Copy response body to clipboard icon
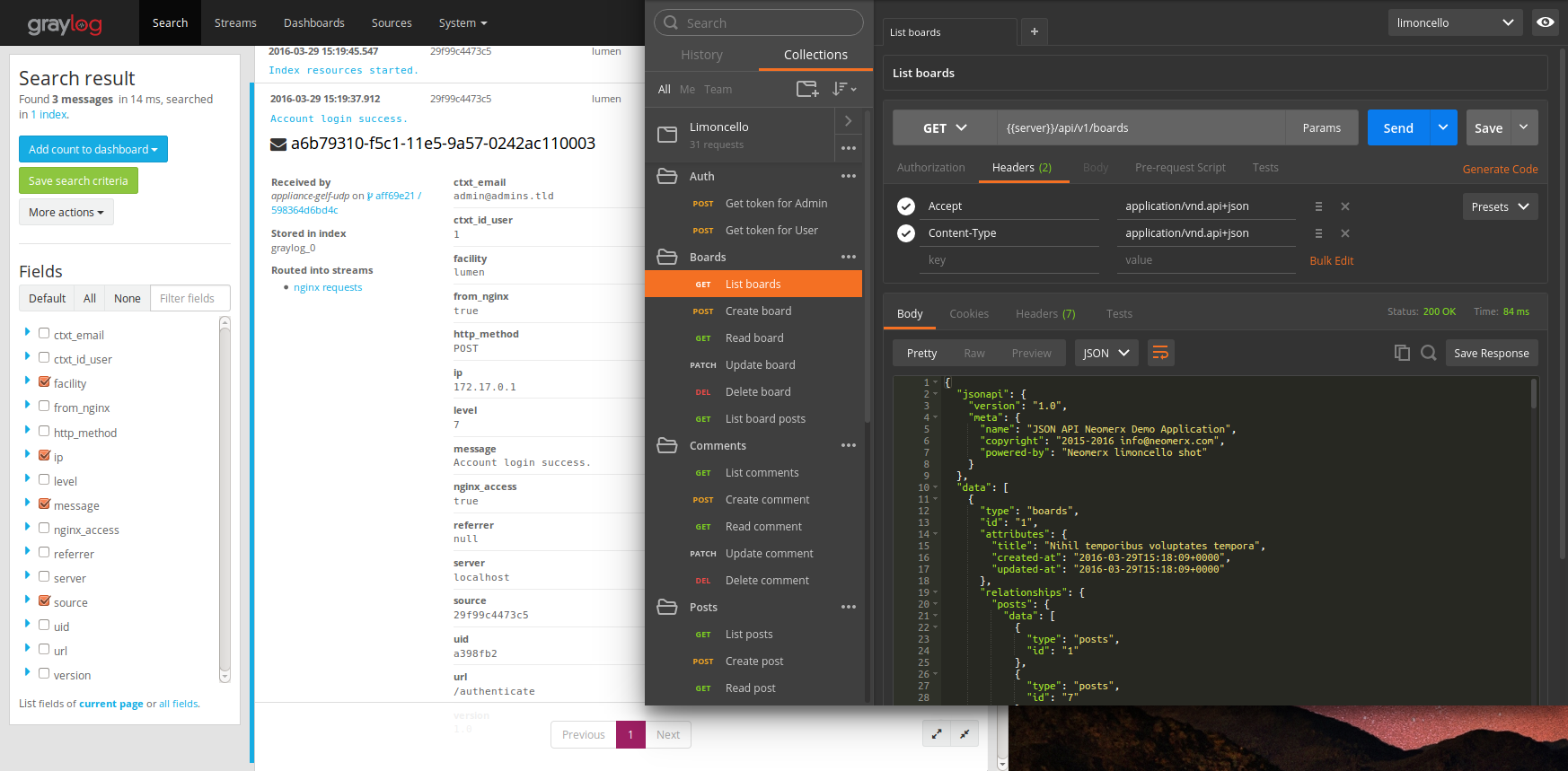The image size is (1568, 771). [x=1402, y=353]
